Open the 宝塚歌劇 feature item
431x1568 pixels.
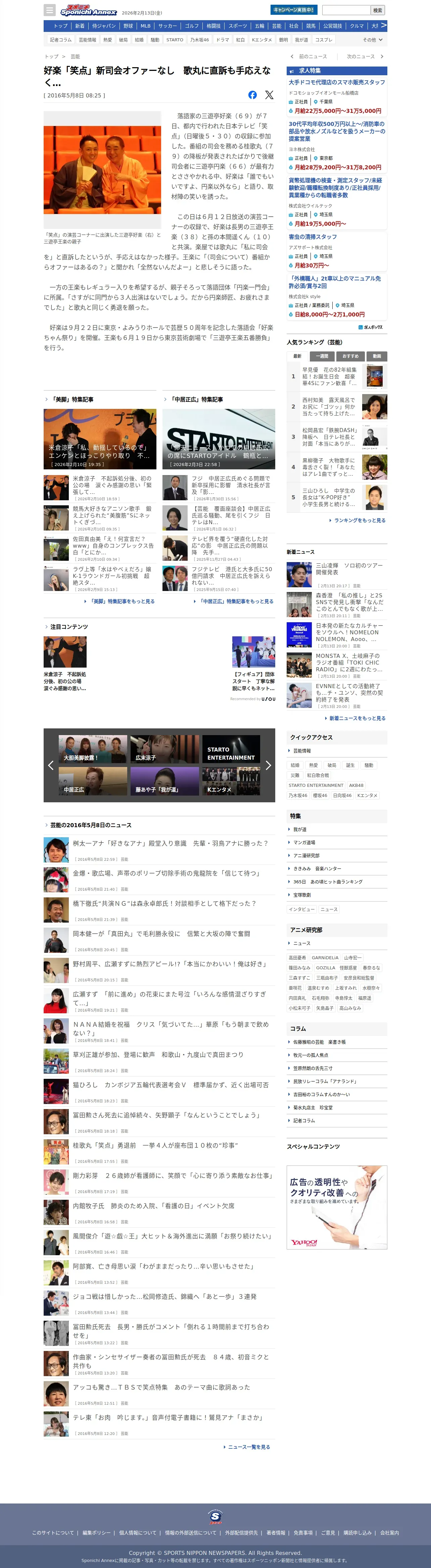pos(337,895)
